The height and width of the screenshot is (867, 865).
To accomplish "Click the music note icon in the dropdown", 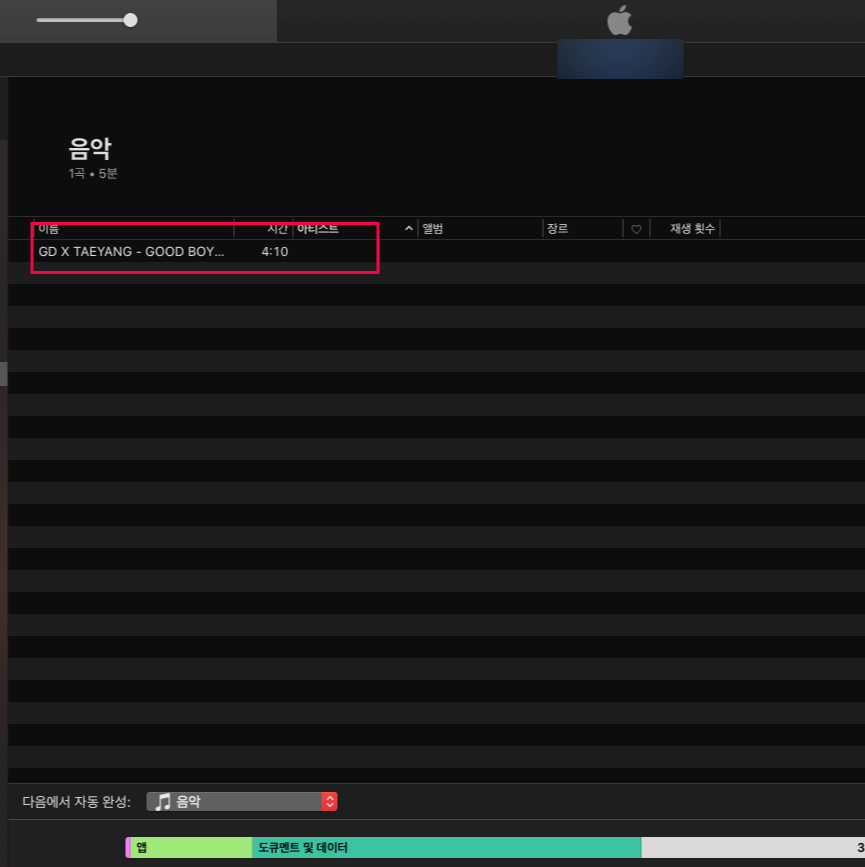I will [163, 802].
